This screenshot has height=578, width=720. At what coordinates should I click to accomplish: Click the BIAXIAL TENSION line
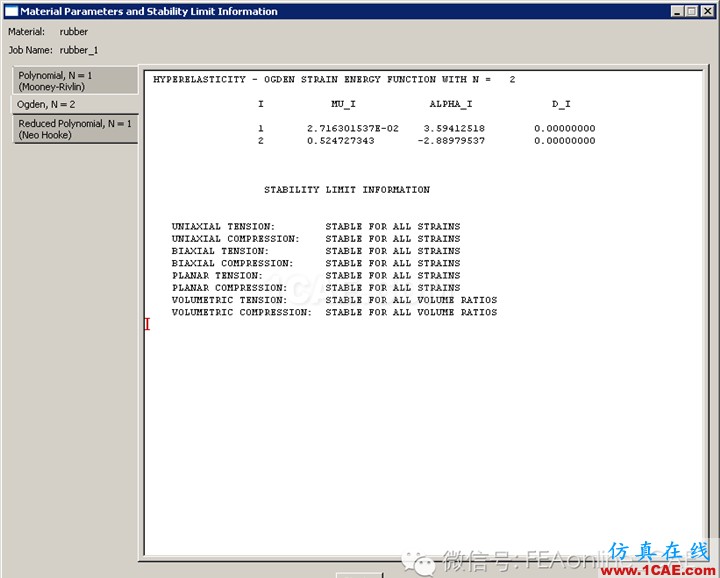(x=316, y=251)
